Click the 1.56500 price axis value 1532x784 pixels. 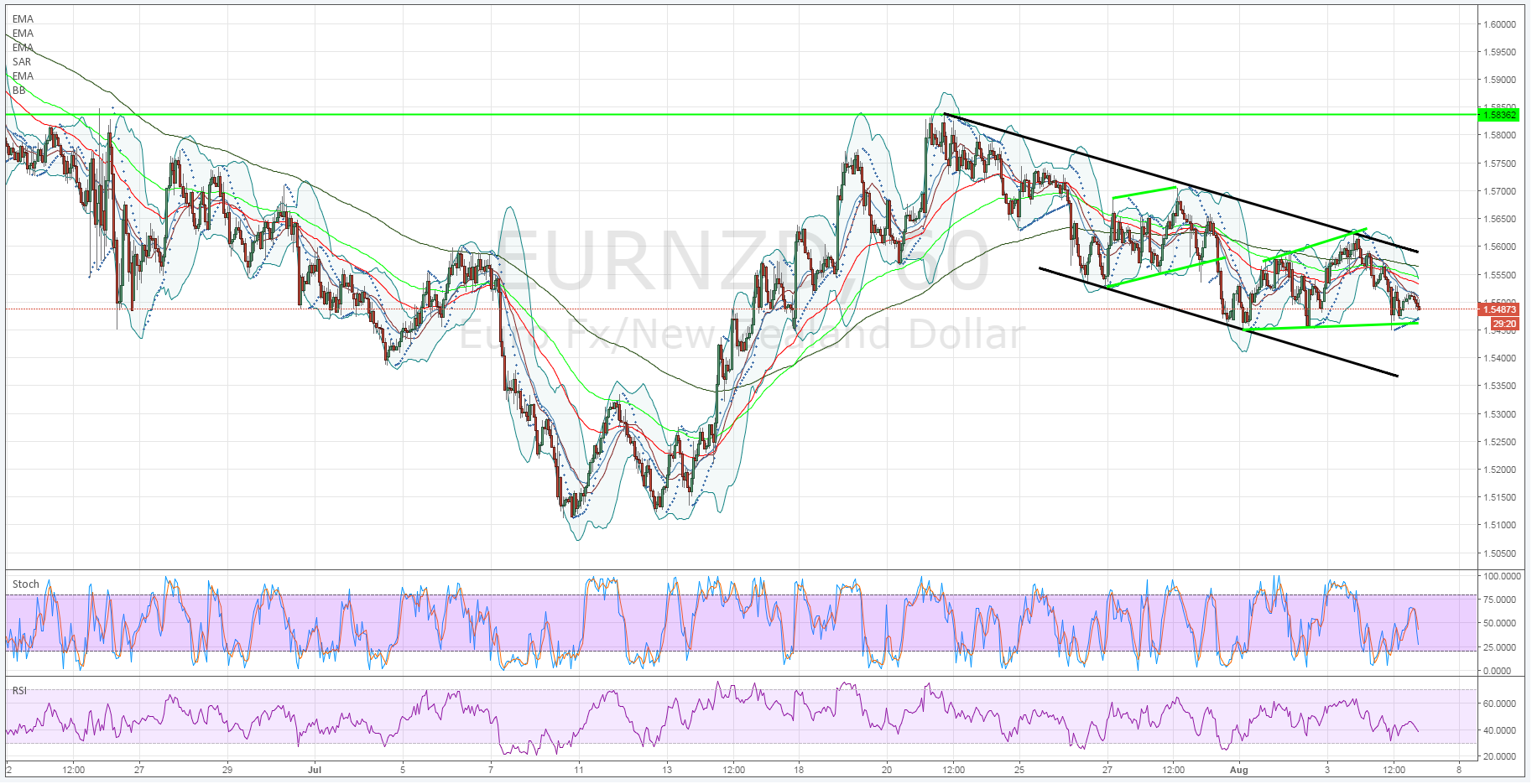(1500, 219)
